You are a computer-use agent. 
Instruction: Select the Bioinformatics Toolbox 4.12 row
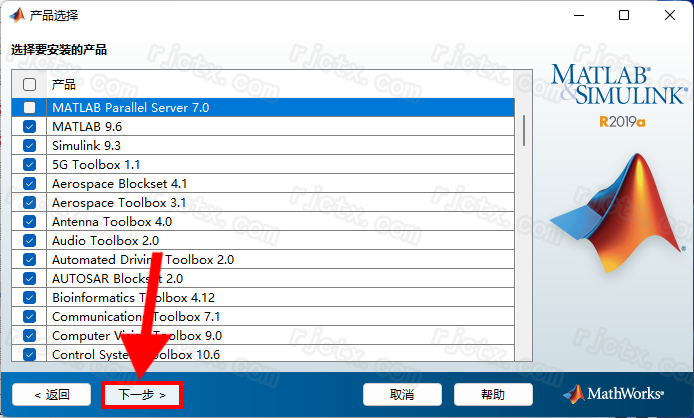(x=263, y=298)
